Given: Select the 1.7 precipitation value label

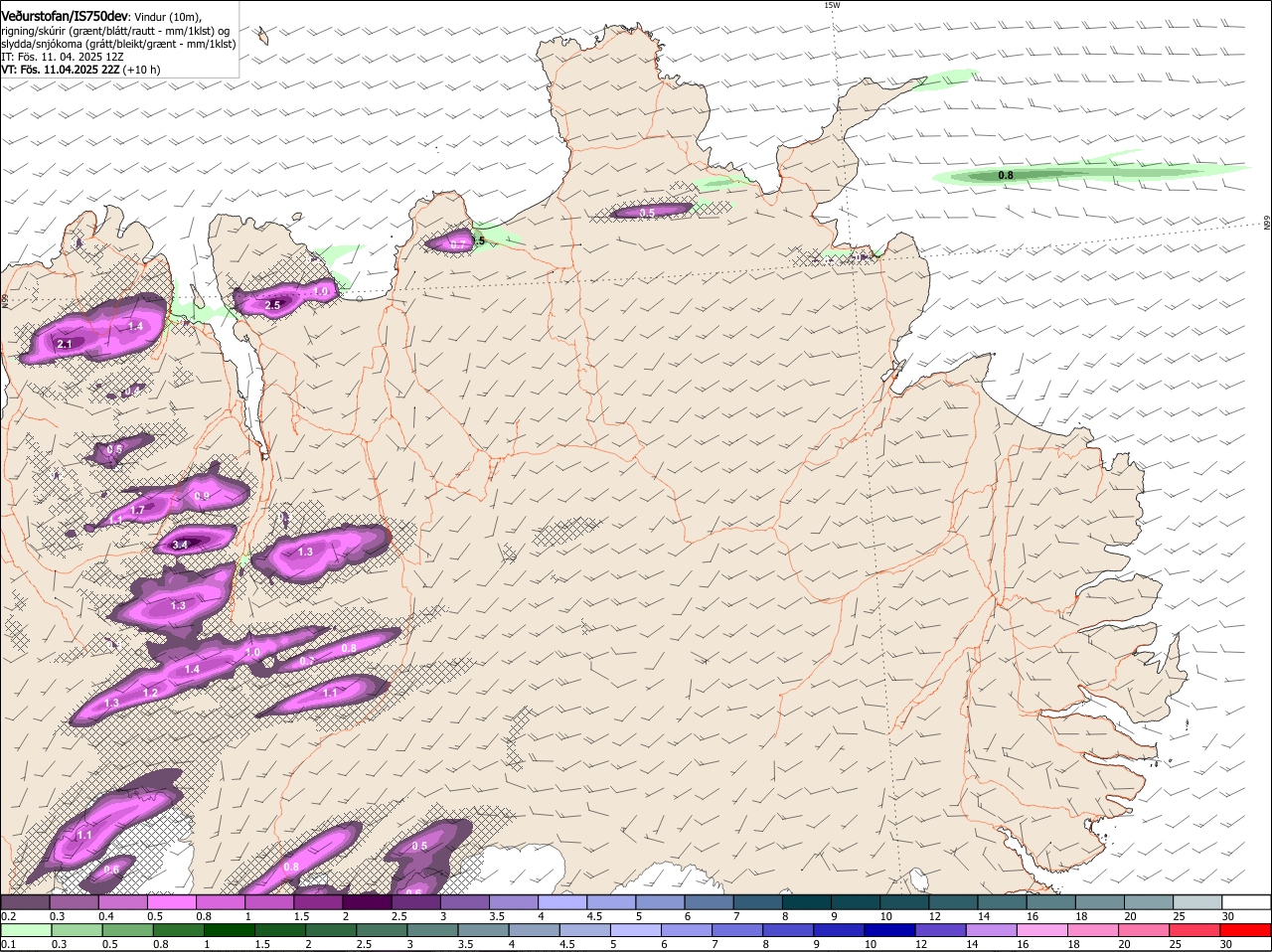Looking at the screenshot, I should [x=138, y=511].
